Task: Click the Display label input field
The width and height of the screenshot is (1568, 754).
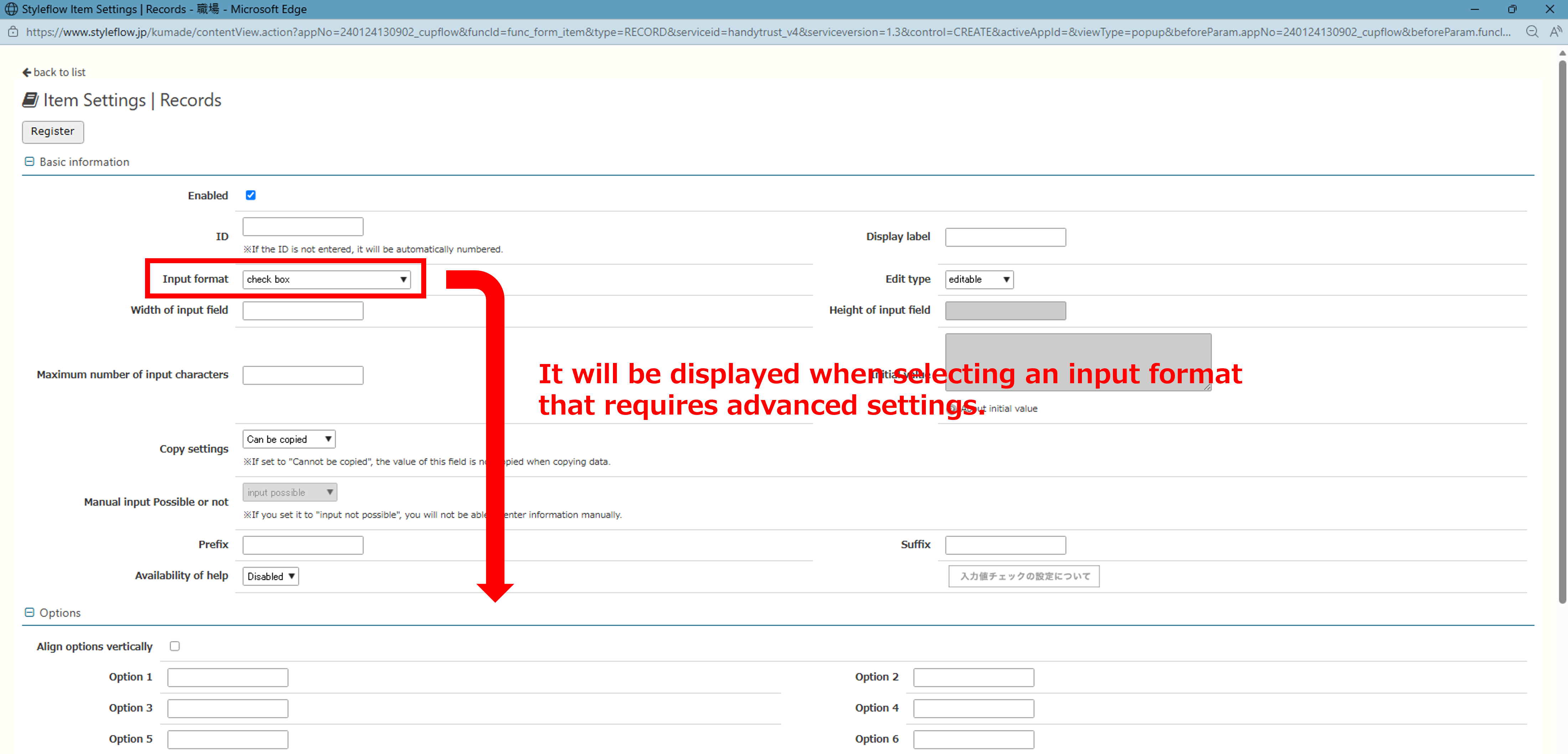Action: [x=1006, y=237]
